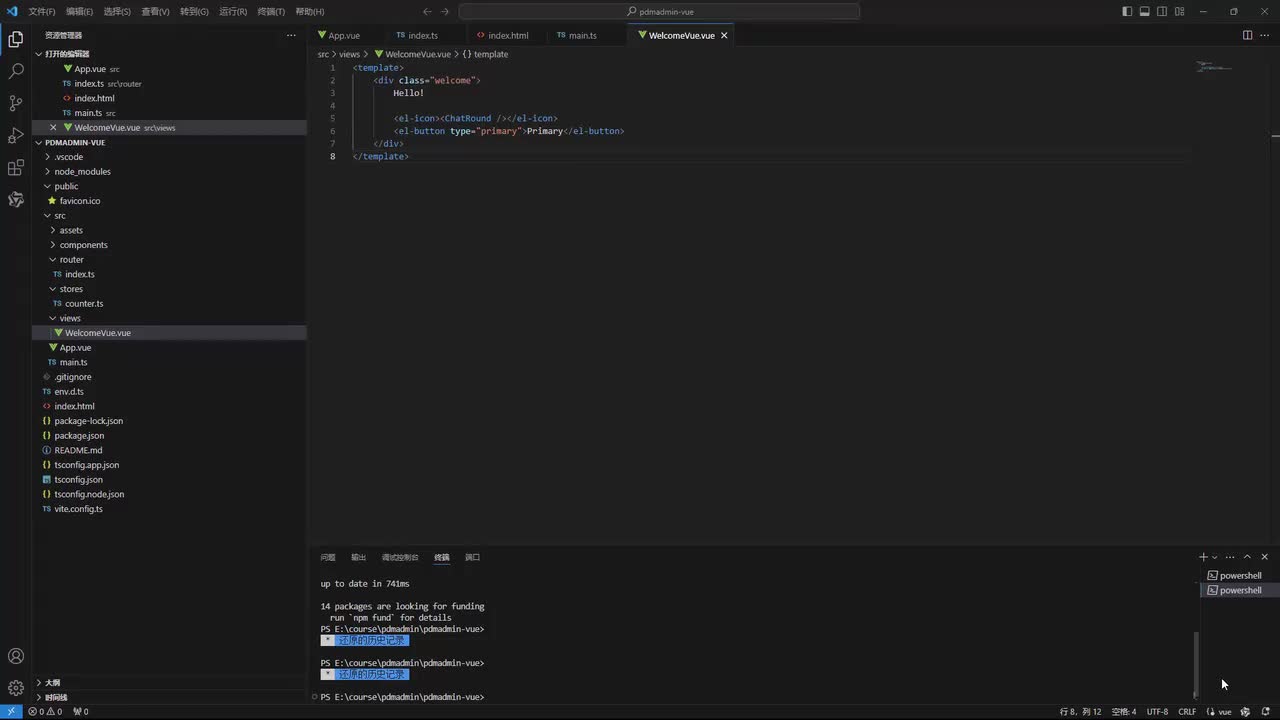1280x720 pixels.
Task: Split the editor to the right
Action: coord(1247,35)
